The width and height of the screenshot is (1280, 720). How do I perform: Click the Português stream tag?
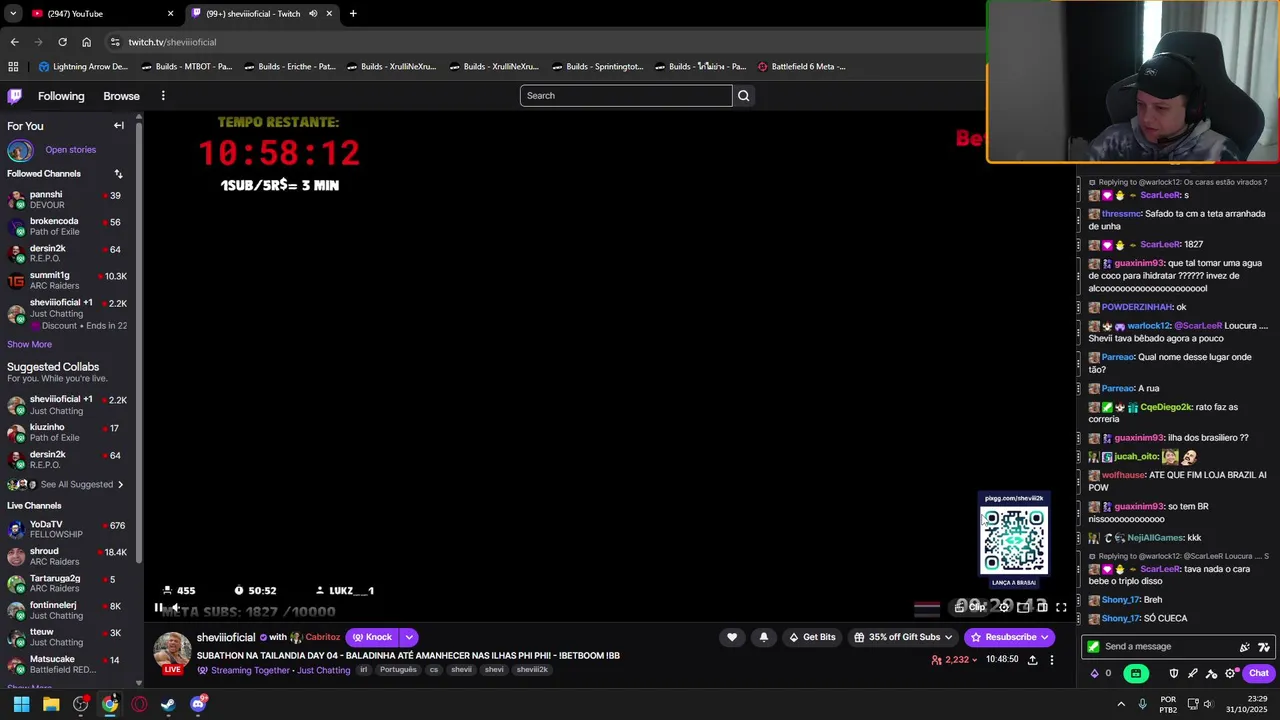pyautogui.click(x=398, y=670)
